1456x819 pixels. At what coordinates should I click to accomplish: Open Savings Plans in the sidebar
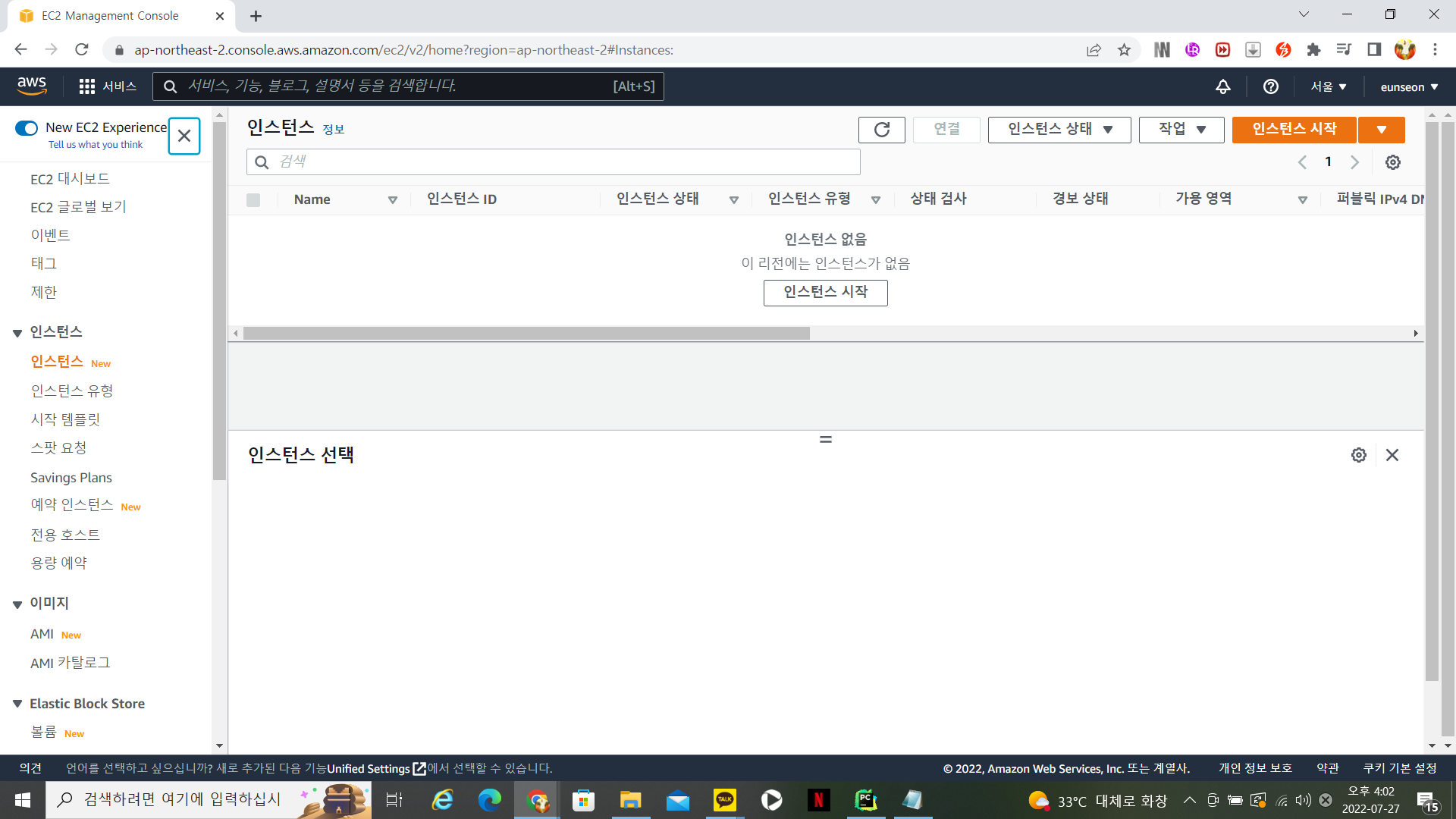pyautogui.click(x=71, y=478)
